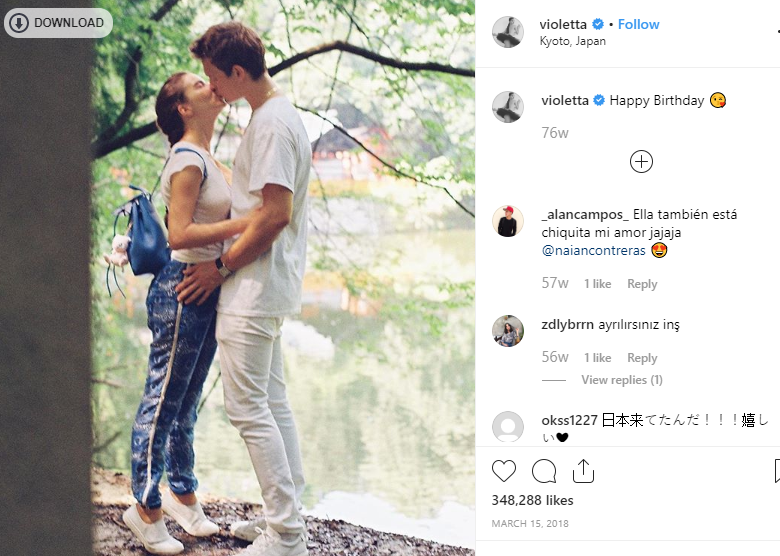The image size is (780, 556).
Task: Open more options menu in the post header
Action: (x=778, y=32)
